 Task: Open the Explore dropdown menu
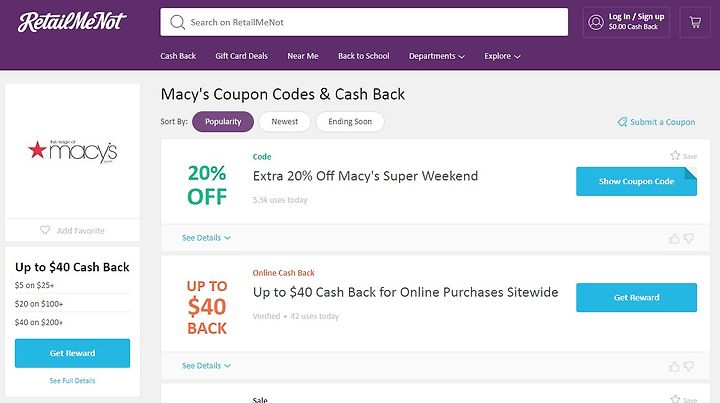point(502,56)
